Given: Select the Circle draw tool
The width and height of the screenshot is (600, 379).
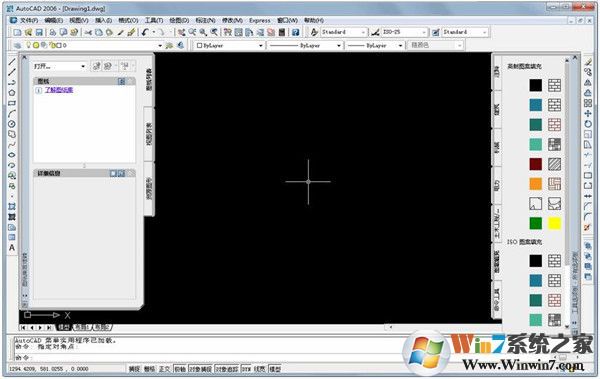Looking at the screenshot, I should pyautogui.click(x=12, y=124).
